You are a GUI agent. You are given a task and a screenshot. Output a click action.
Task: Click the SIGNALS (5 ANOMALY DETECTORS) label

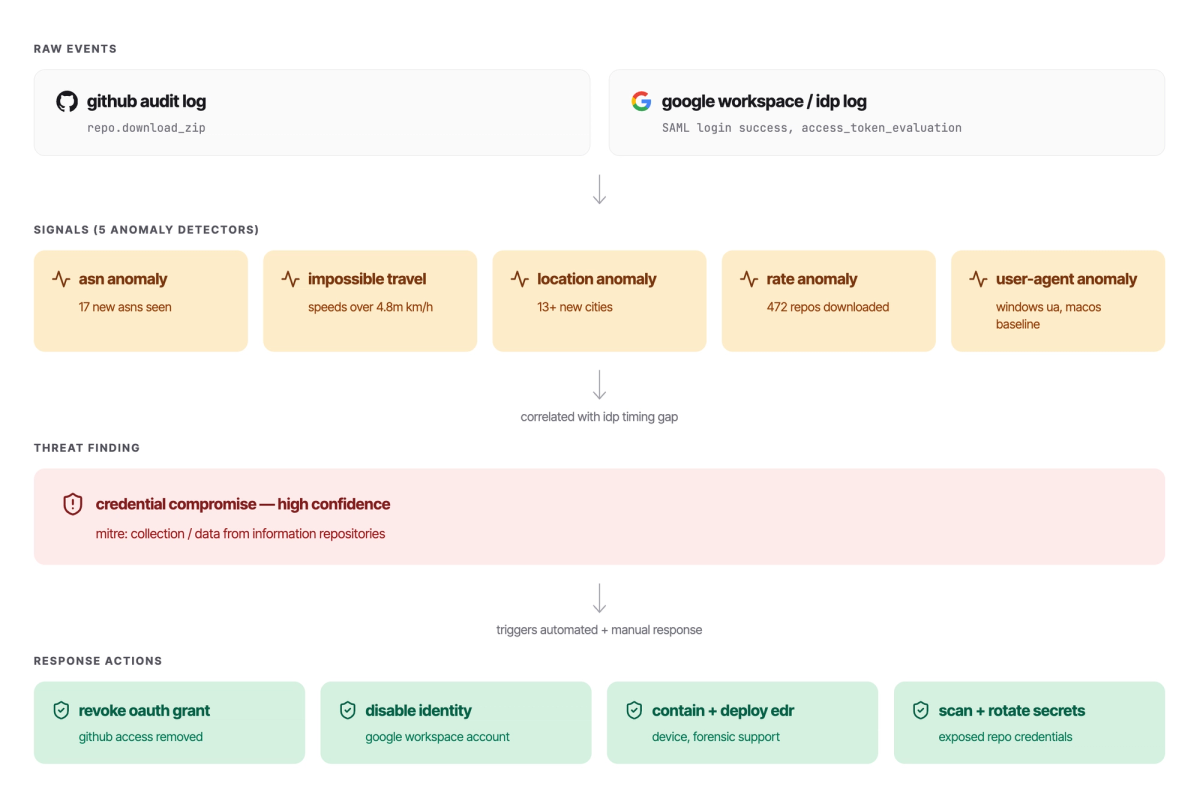click(146, 230)
